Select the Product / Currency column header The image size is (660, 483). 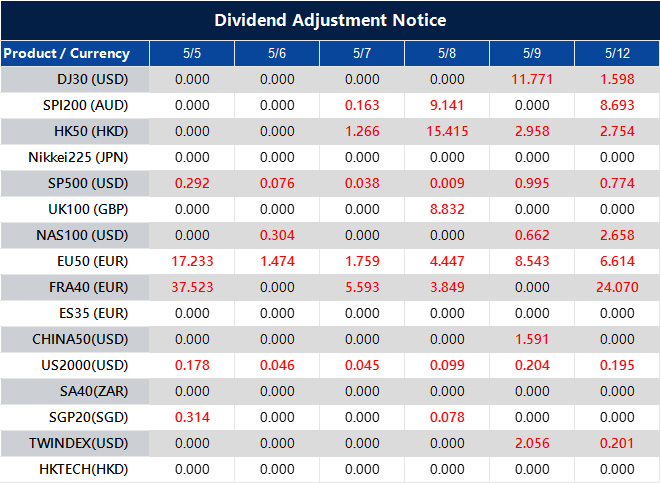66,53
